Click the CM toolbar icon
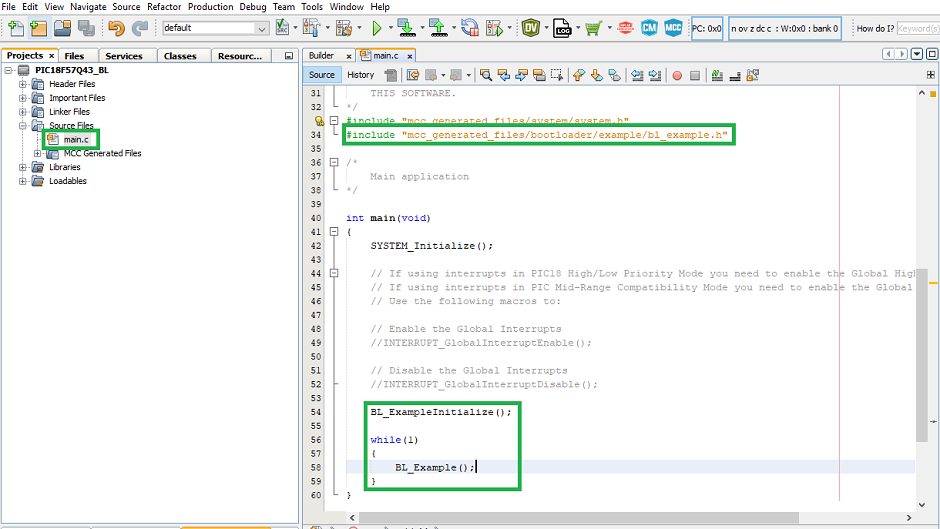This screenshot has width=940, height=529. click(650, 28)
